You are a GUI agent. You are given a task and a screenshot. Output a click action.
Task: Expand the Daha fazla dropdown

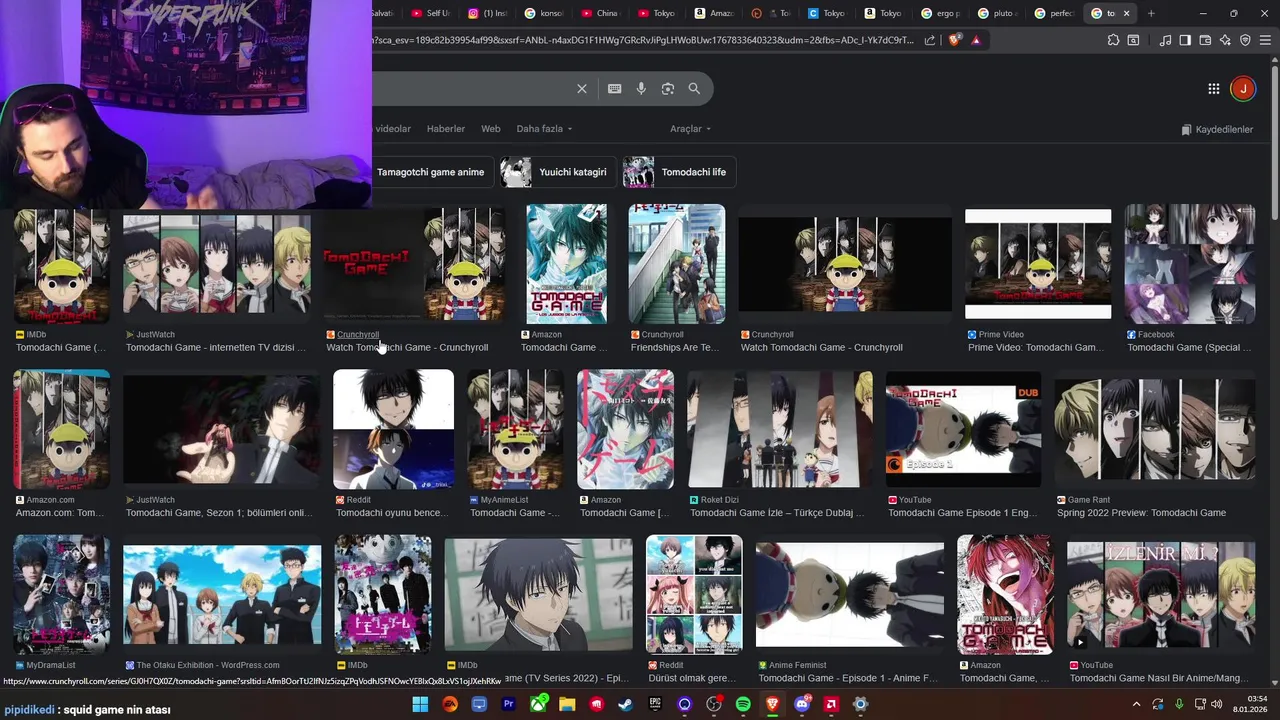(x=544, y=129)
